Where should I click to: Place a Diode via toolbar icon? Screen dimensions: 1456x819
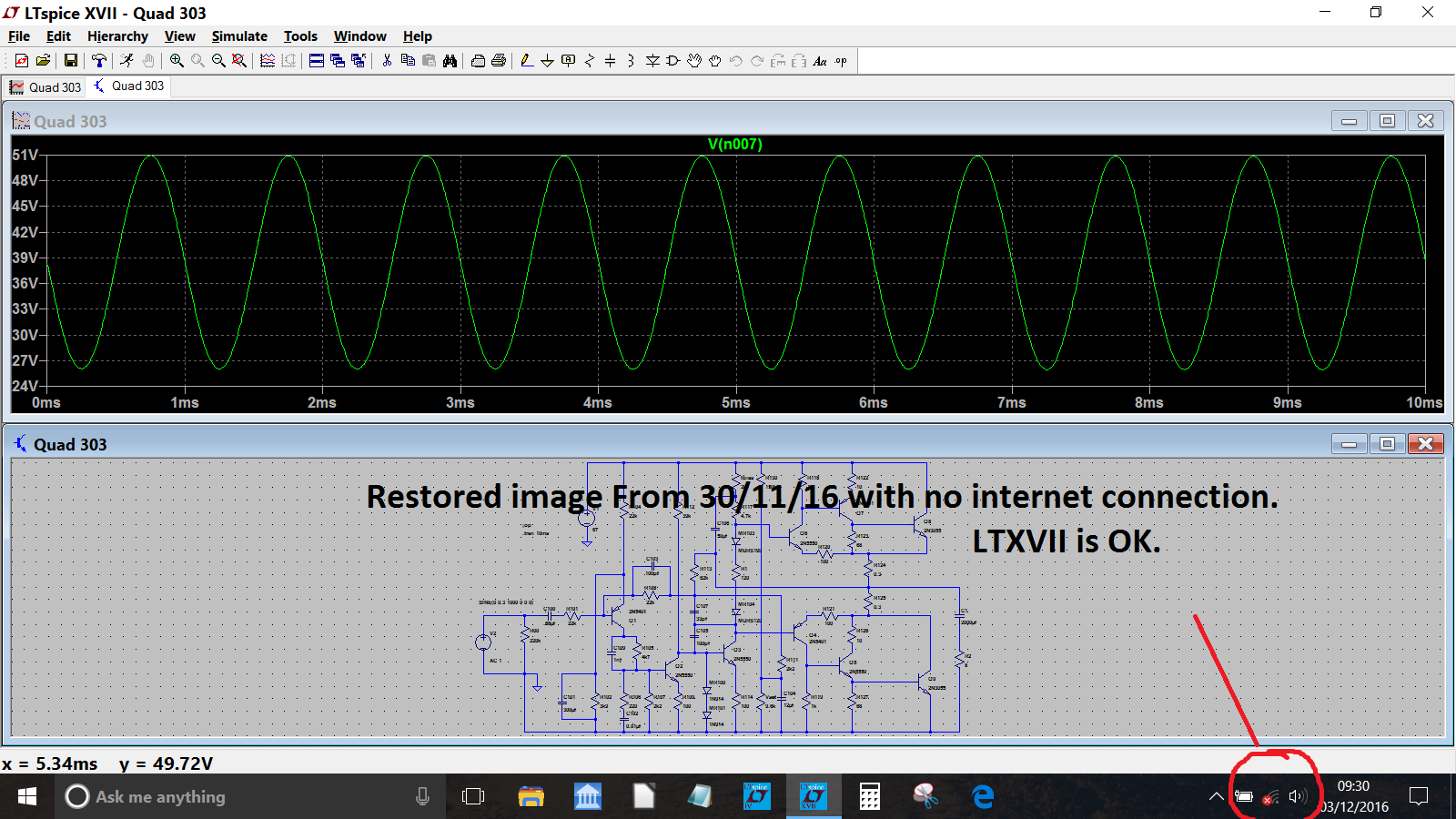(652, 61)
